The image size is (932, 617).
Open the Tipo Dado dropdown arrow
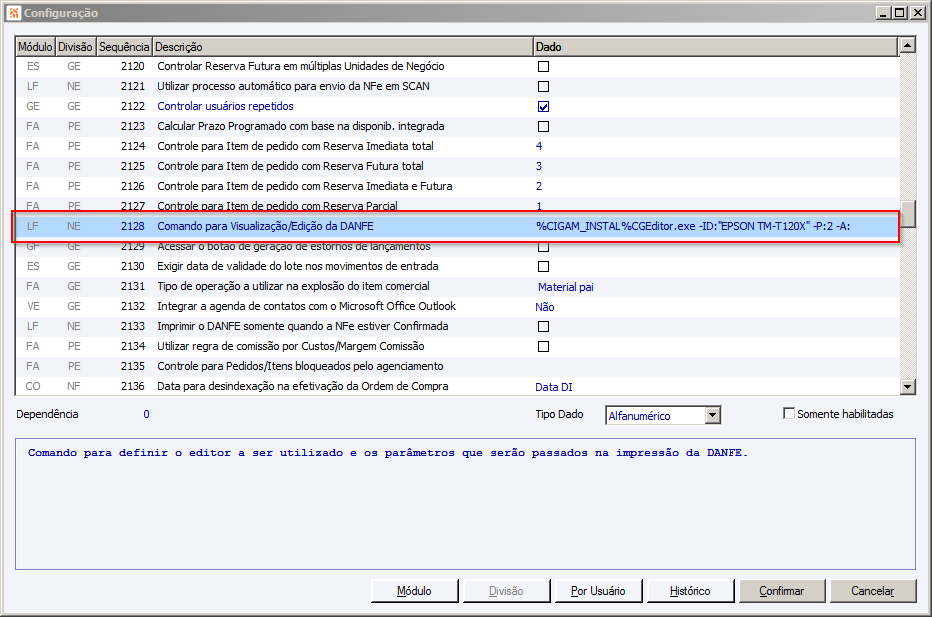click(713, 415)
